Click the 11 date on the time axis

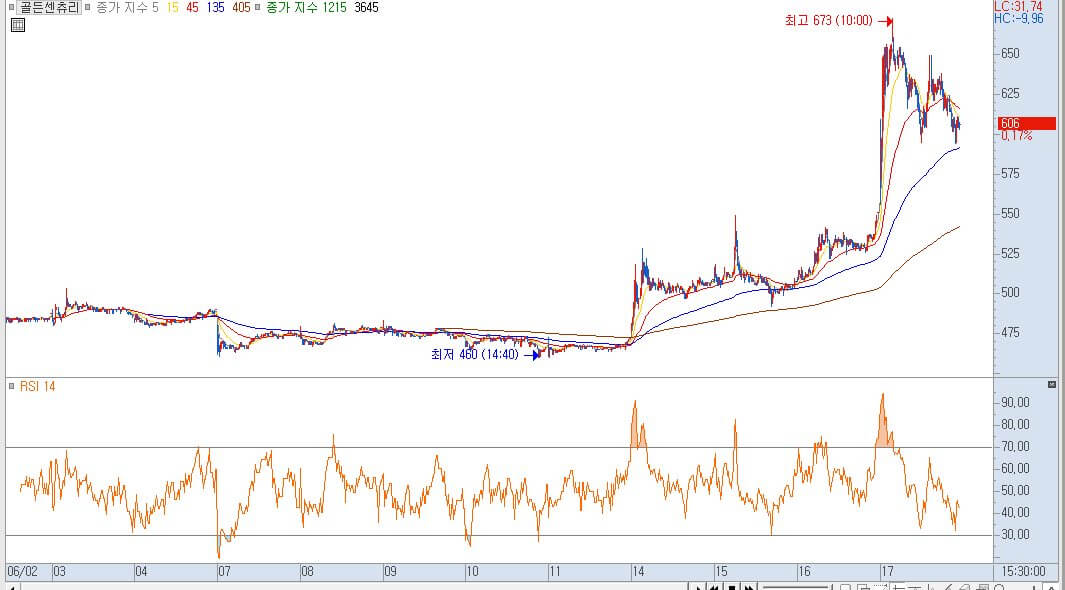tap(555, 572)
